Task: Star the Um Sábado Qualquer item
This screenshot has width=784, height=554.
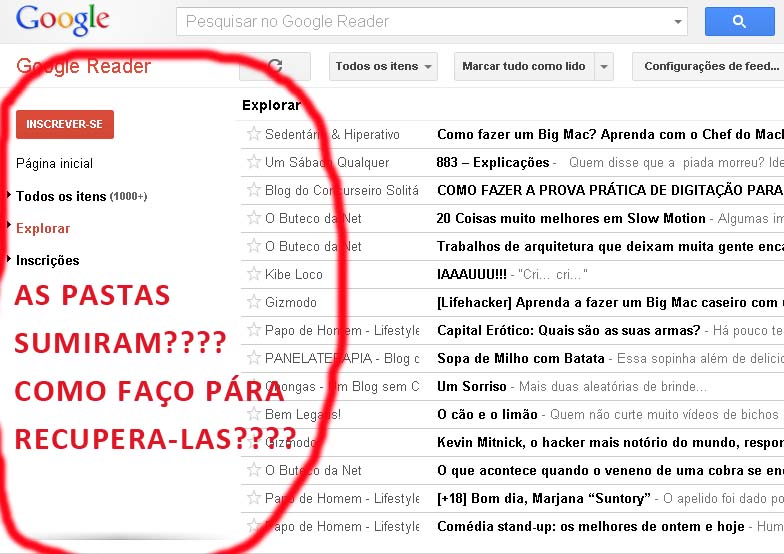Action: 254,162
